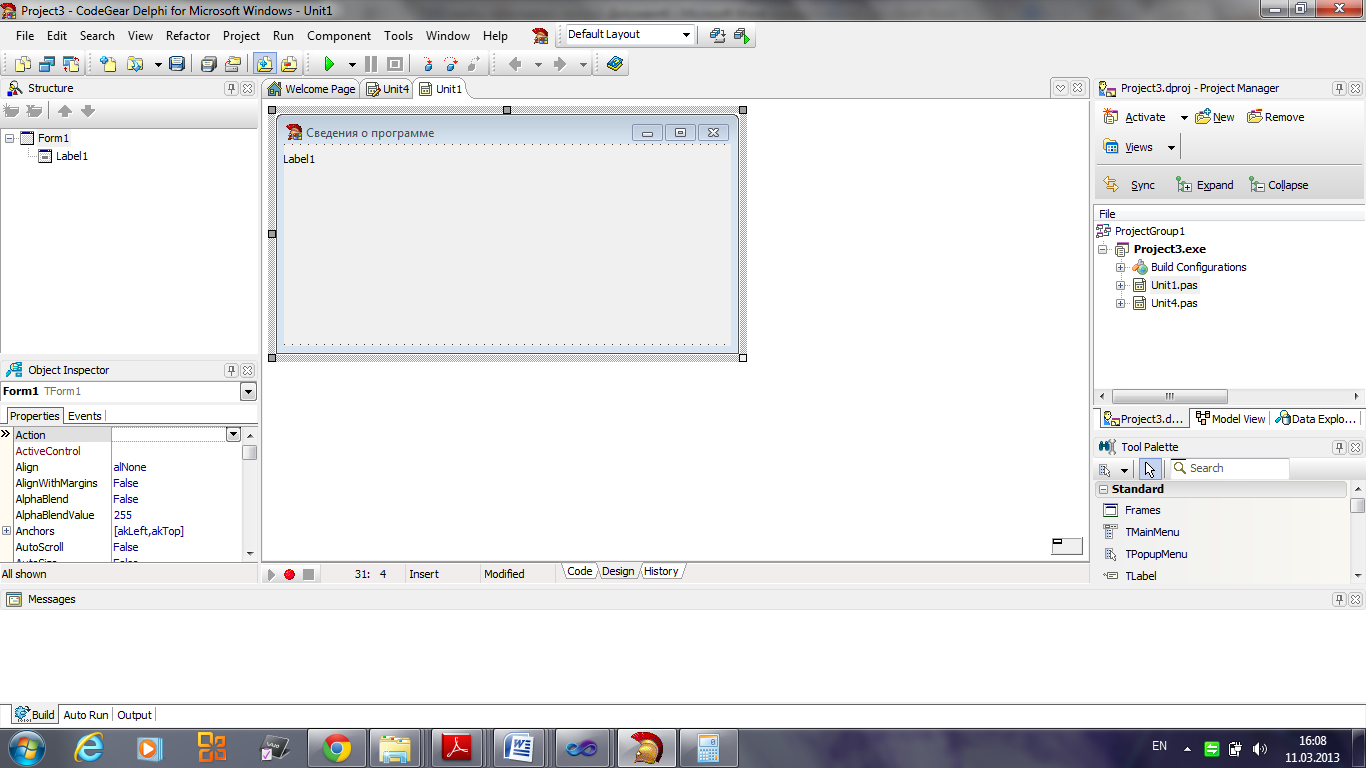Image resolution: width=1366 pixels, height=768 pixels.
Task: Run the program with green arrow
Action: pos(329,64)
